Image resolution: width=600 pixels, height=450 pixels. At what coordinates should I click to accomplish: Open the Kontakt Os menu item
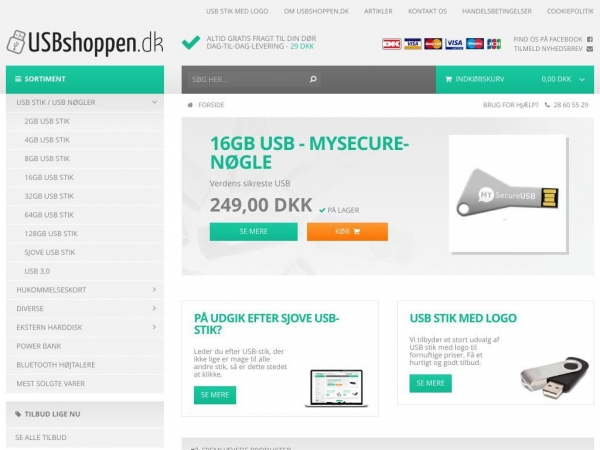coord(427,11)
